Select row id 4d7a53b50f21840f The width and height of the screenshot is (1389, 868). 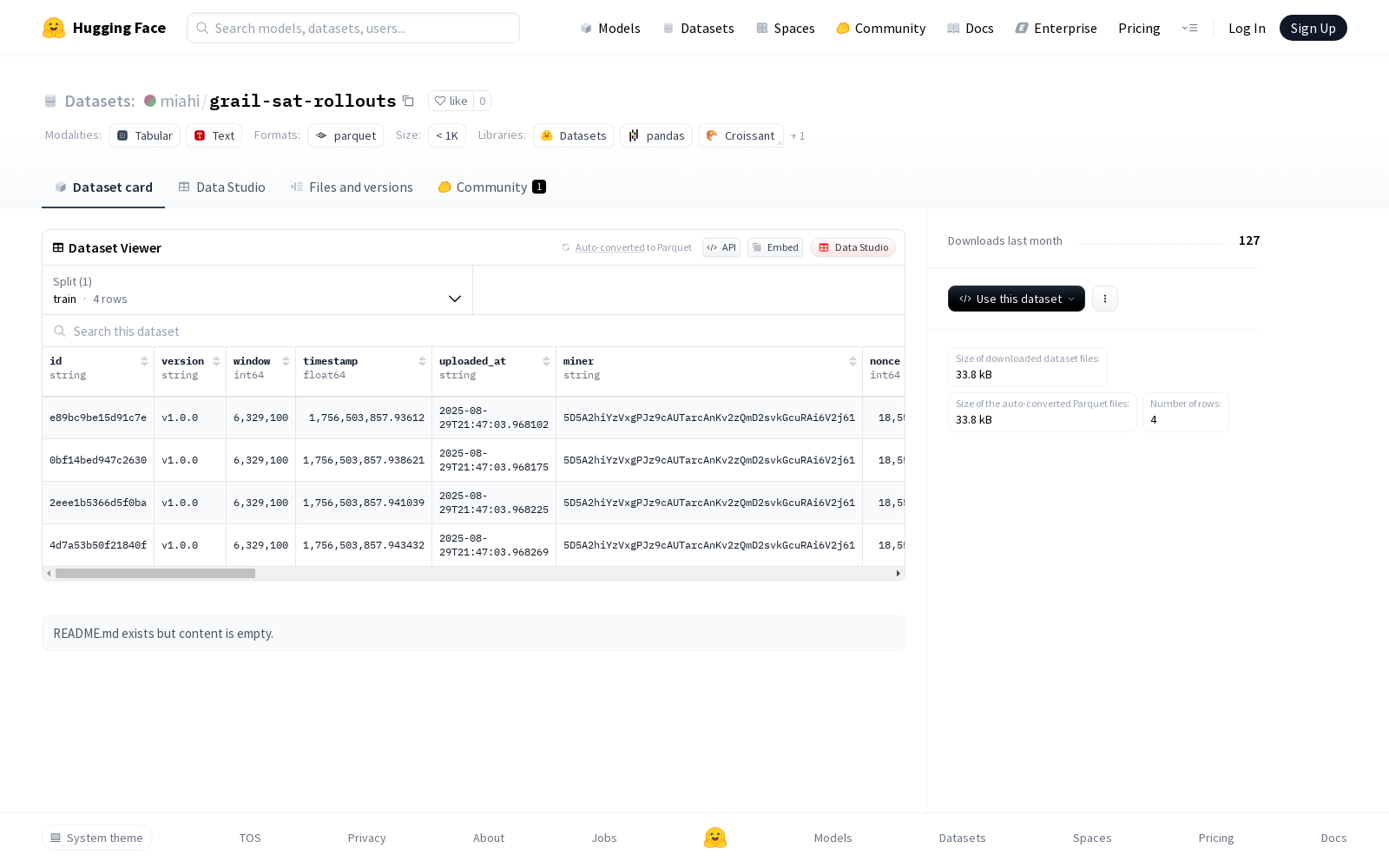98,545
